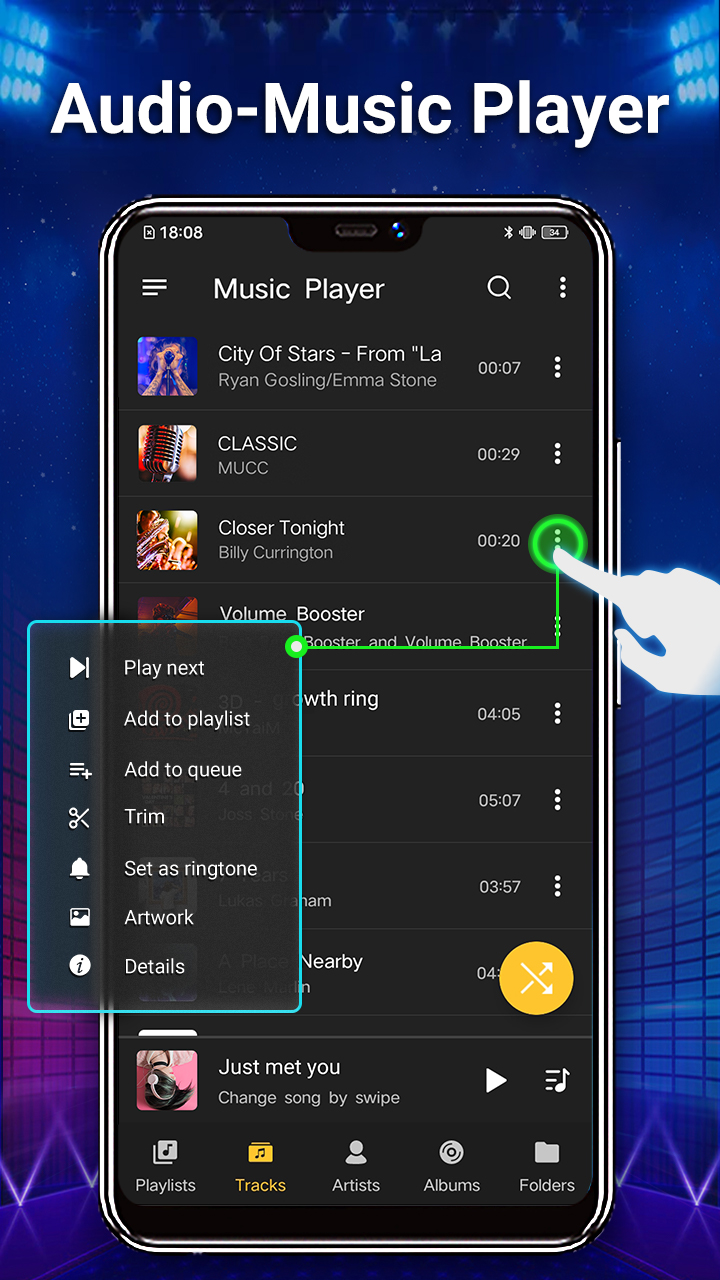Screen dimensions: 720x1280
Task: Switch to the Playlists tab
Action: coord(166,1167)
